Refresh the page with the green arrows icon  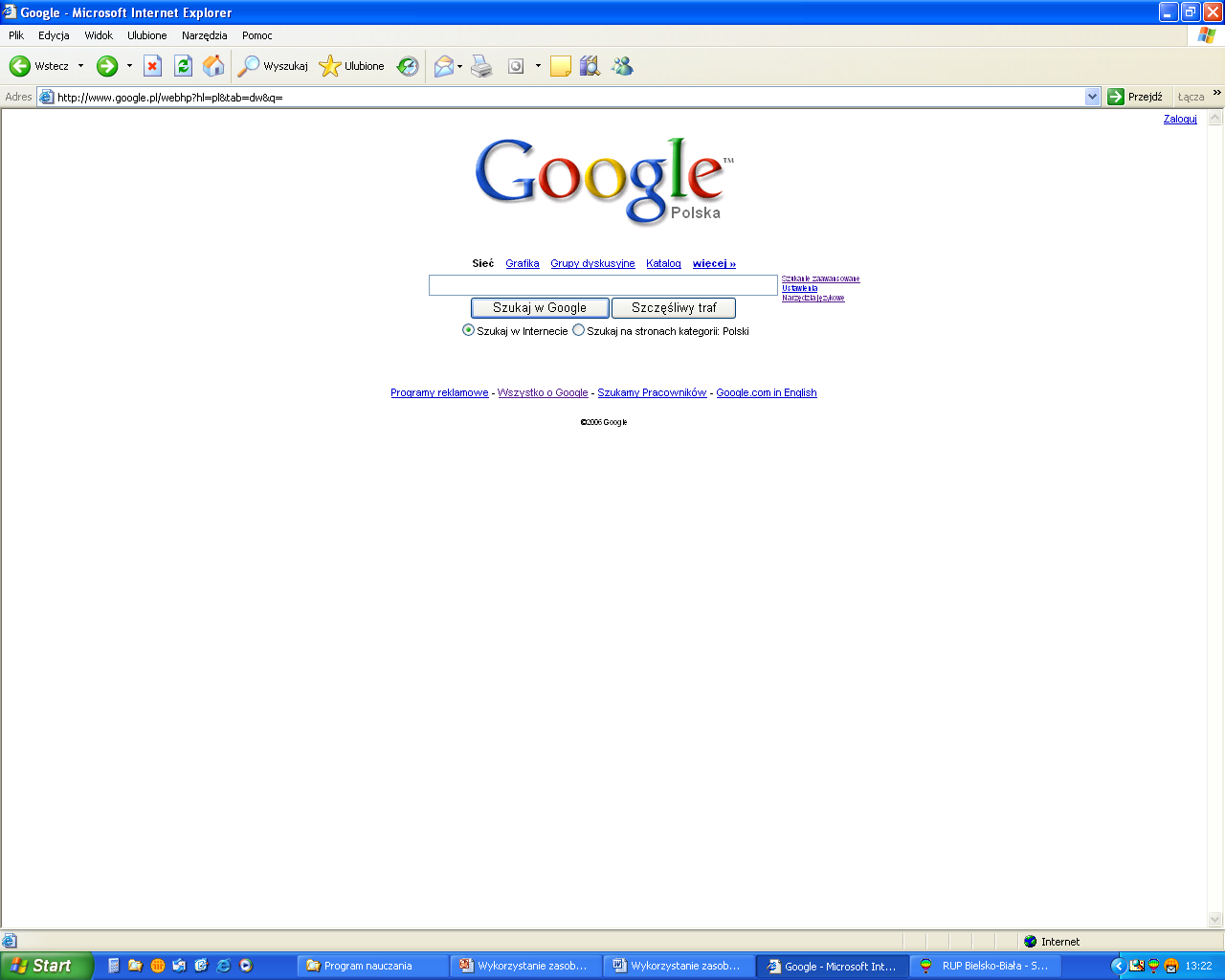(x=183, y=66)
